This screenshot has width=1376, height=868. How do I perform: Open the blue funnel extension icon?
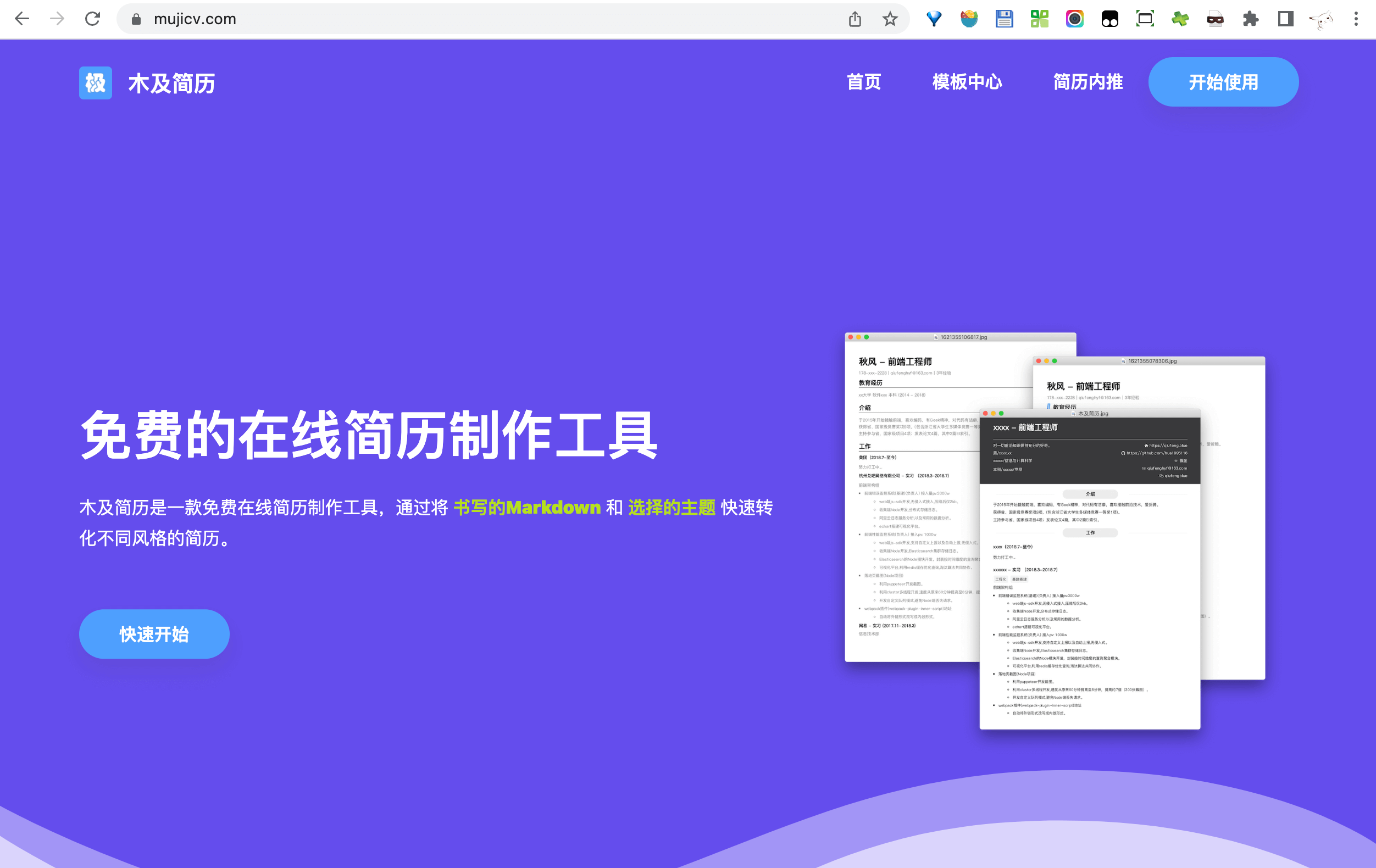tap(934, 19)
